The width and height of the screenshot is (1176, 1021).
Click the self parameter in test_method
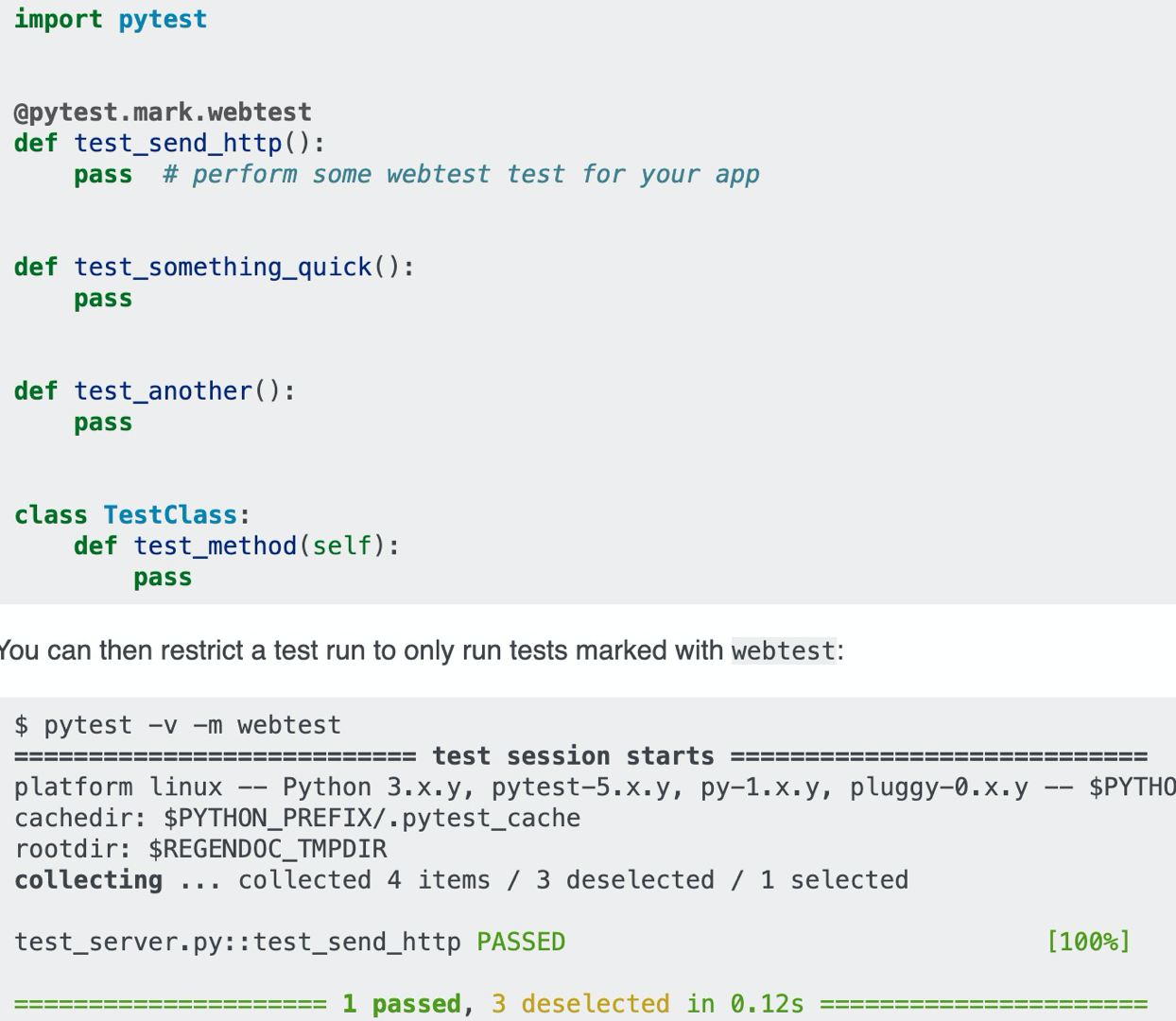341,546
